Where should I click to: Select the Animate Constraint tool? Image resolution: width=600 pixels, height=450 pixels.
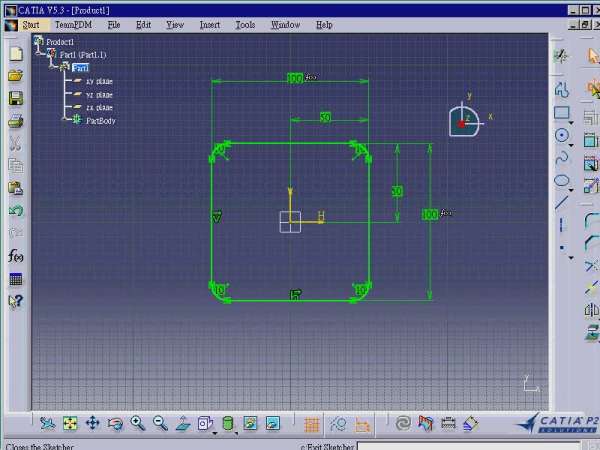[591, 186]
